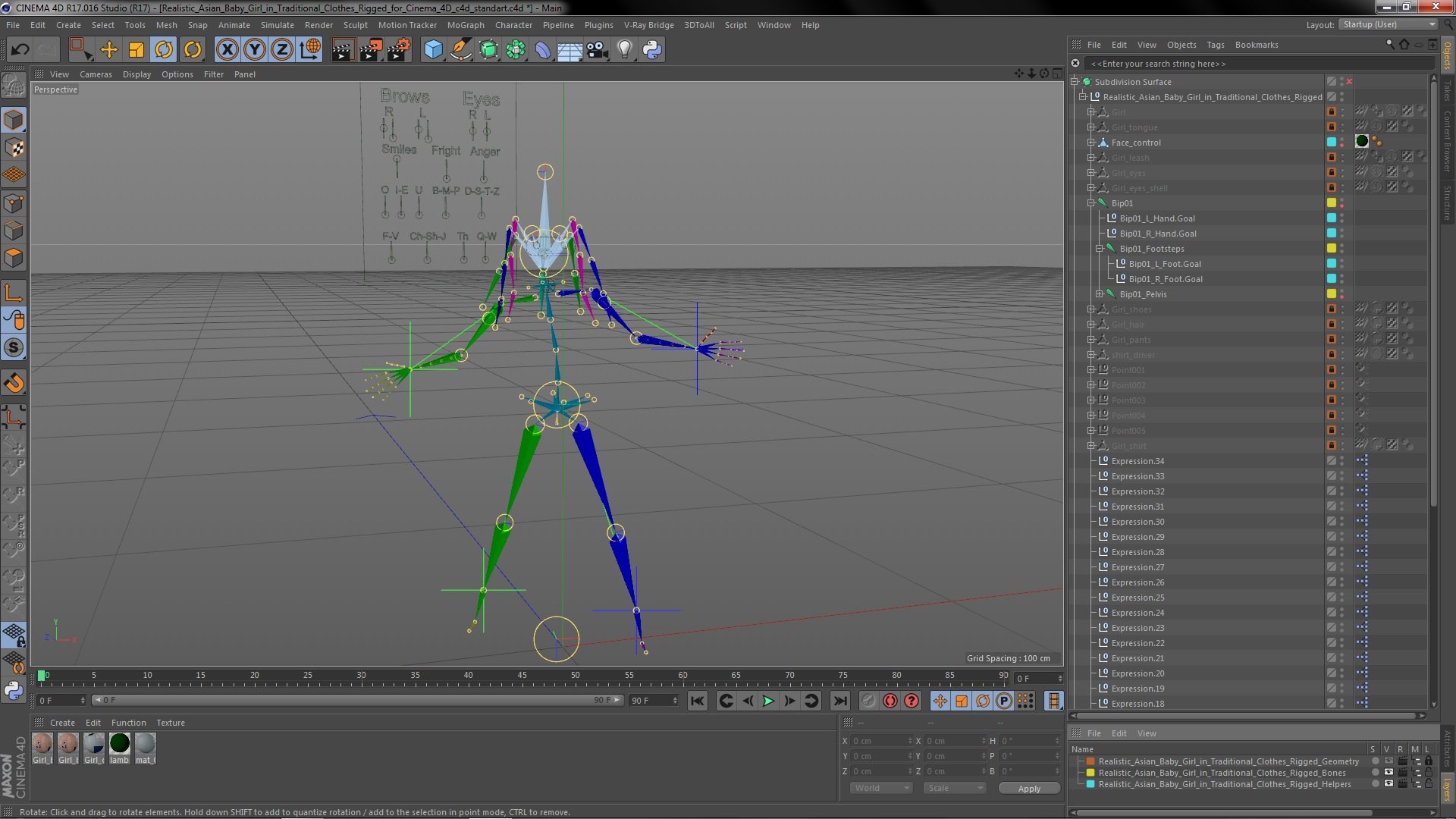
Task: Switch the coordinate system icon
Action: [x=310, y=50]
